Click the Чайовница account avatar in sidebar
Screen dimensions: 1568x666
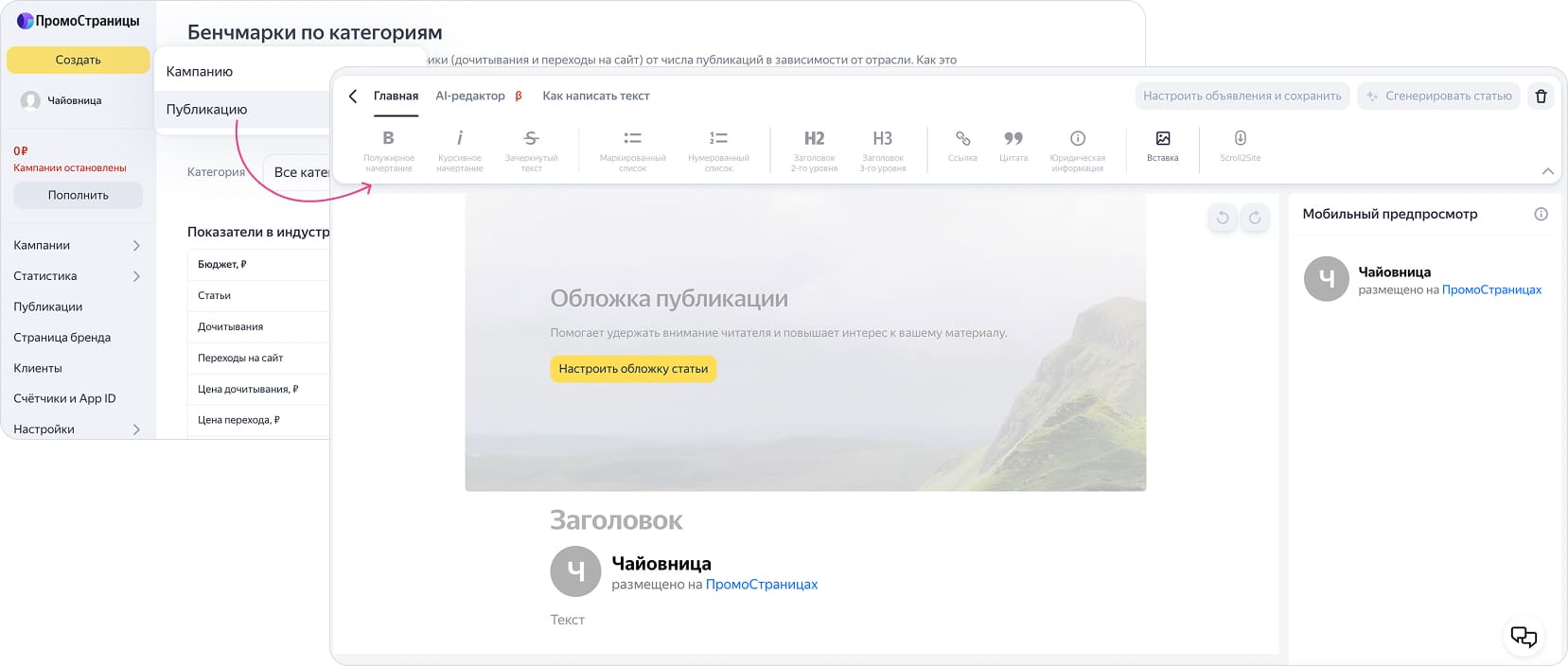pos(30,100)
